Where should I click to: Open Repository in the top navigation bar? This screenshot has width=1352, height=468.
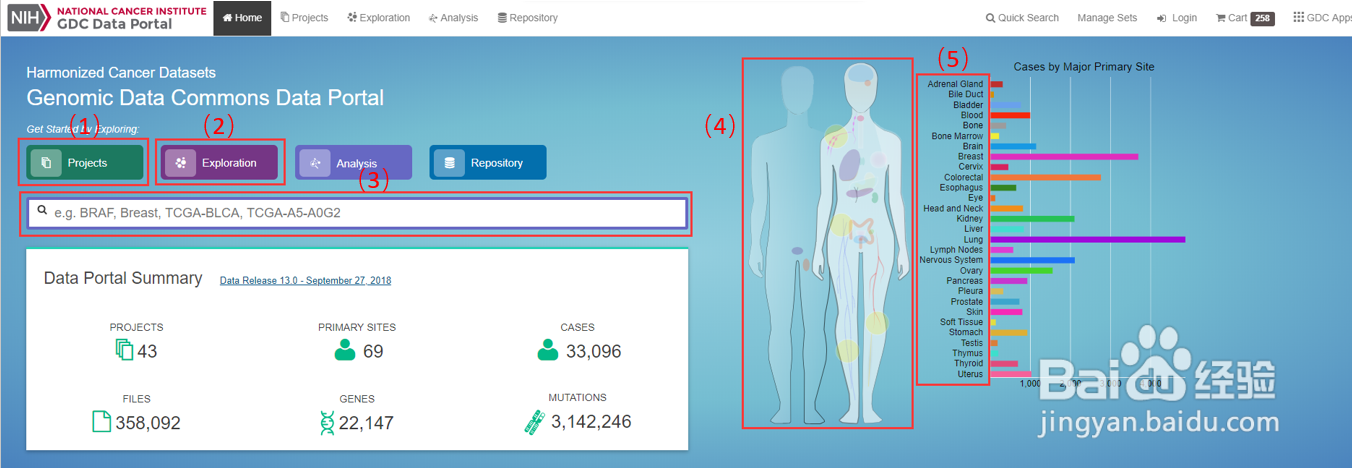[x=527, y=18]
